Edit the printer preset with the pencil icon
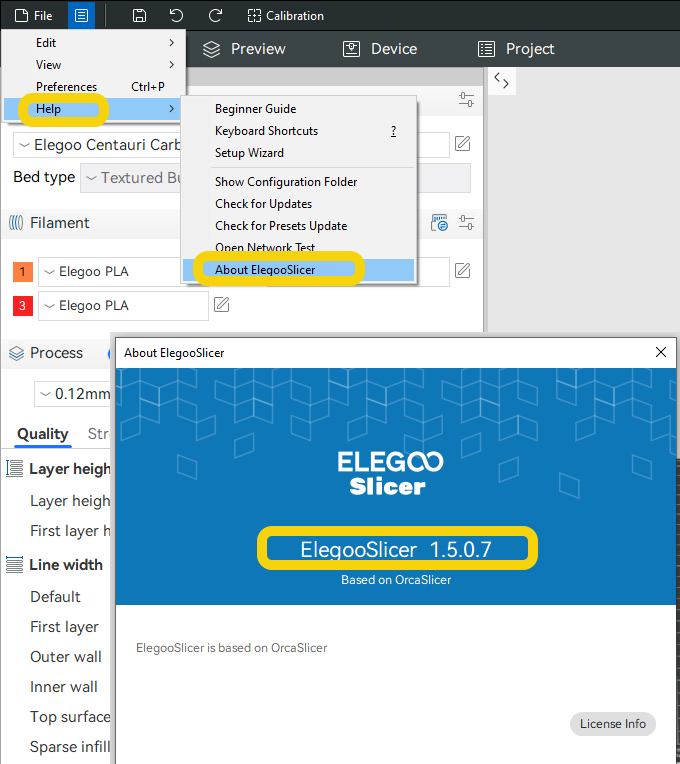The width and height of the screenshot is (680, 764). (x=462, y=144)
